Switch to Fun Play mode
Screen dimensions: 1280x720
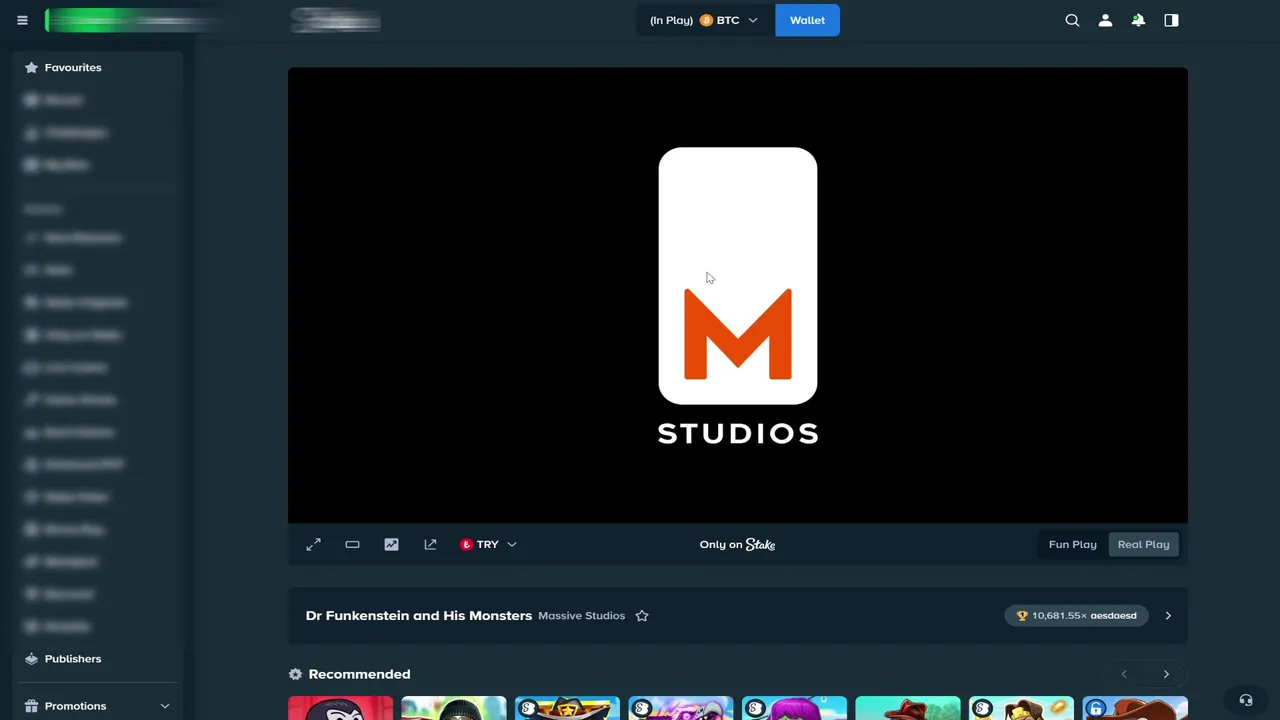1073,545
